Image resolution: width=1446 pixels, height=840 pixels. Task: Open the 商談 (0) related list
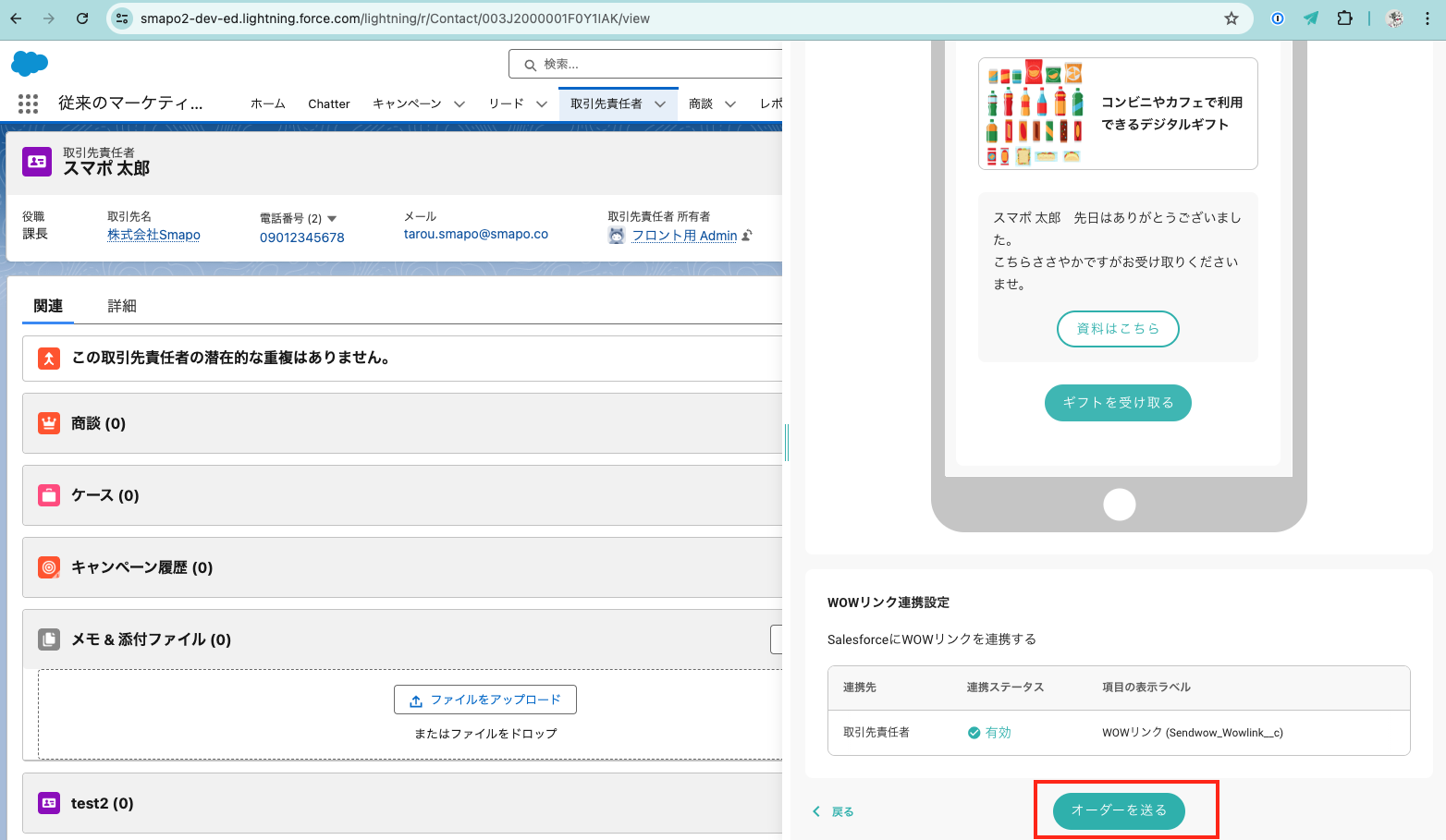pos(98,423)
